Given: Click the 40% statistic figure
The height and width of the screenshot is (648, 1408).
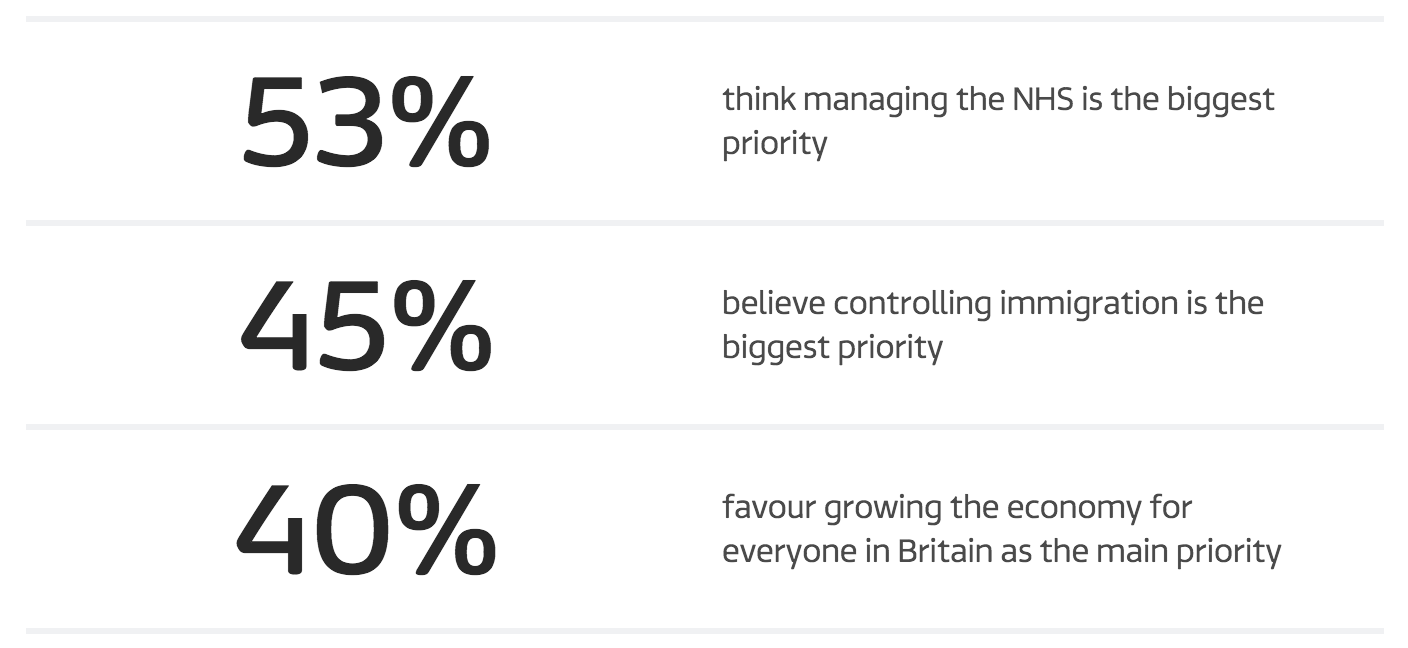Looking at the screenshot, I should (x=365, y=530).
